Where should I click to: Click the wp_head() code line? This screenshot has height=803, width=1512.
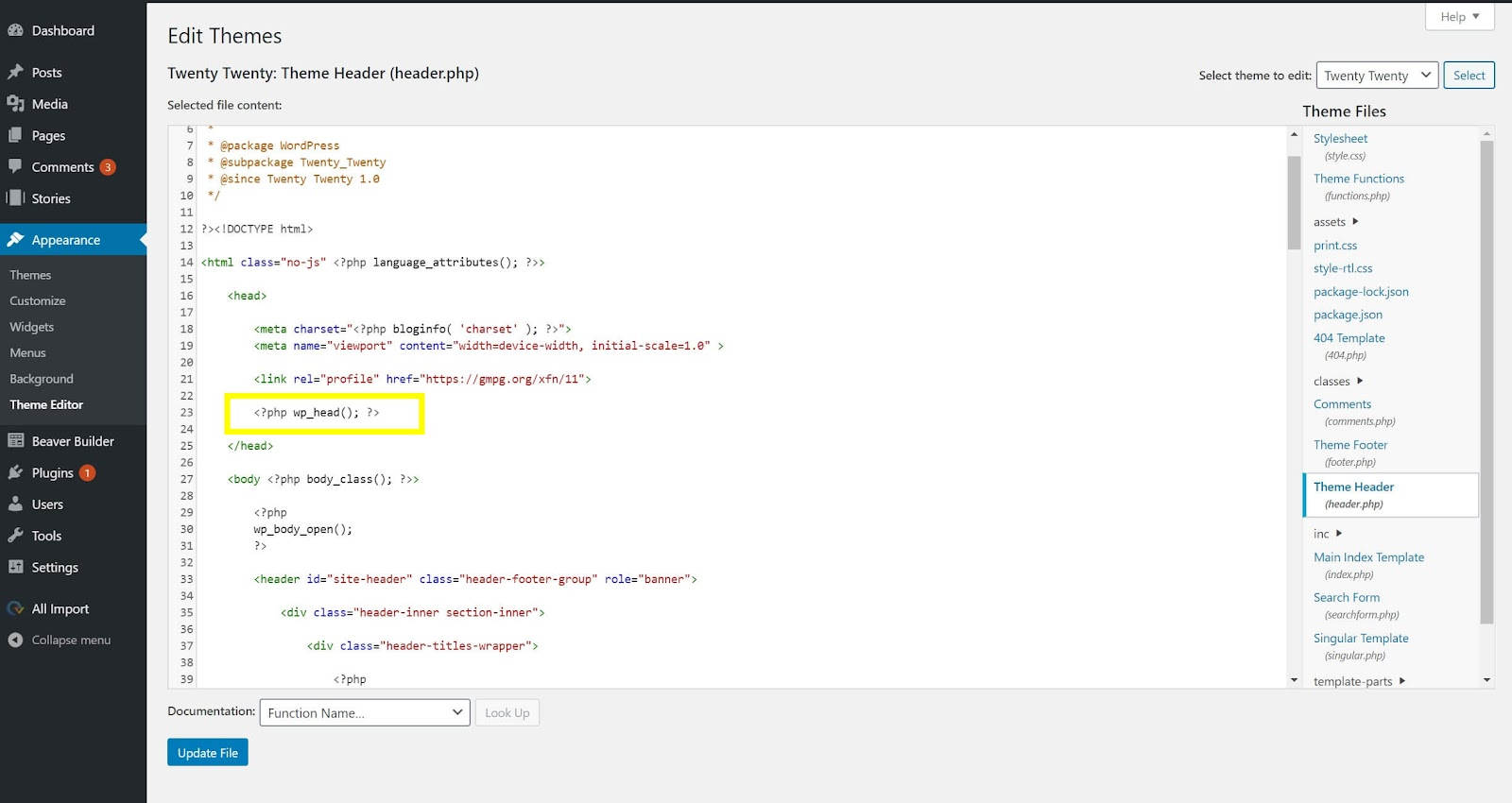pos(317,413)
